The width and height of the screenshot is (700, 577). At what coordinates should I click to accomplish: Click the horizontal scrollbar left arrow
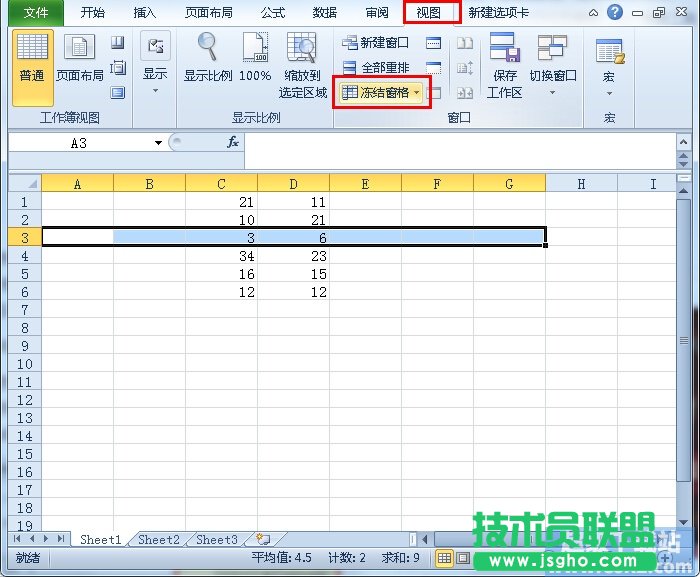(425, 539)
